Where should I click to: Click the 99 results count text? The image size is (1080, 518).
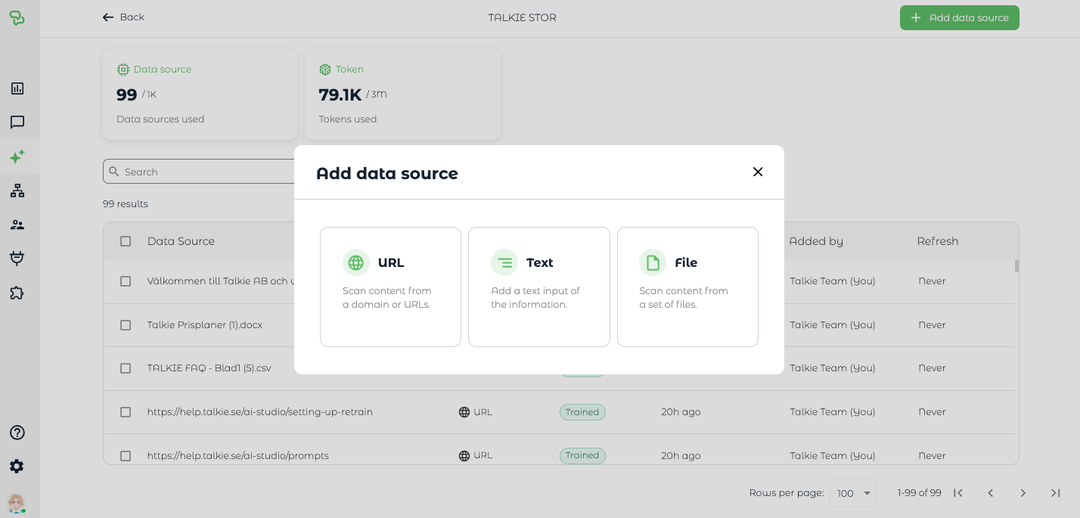[125, 204]
